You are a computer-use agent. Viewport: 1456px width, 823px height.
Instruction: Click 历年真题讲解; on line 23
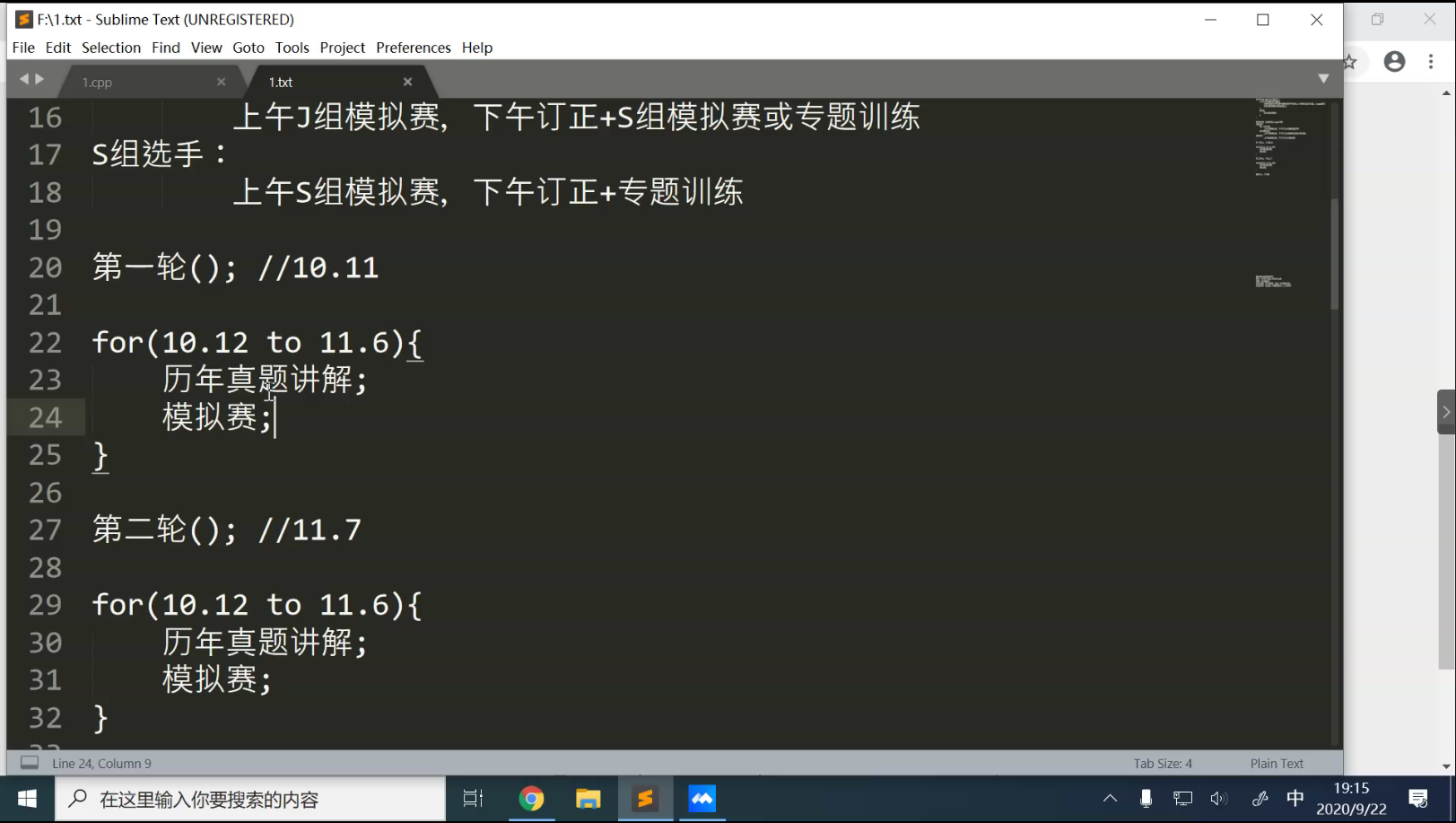pyautogui.click(x=265, y=380)
